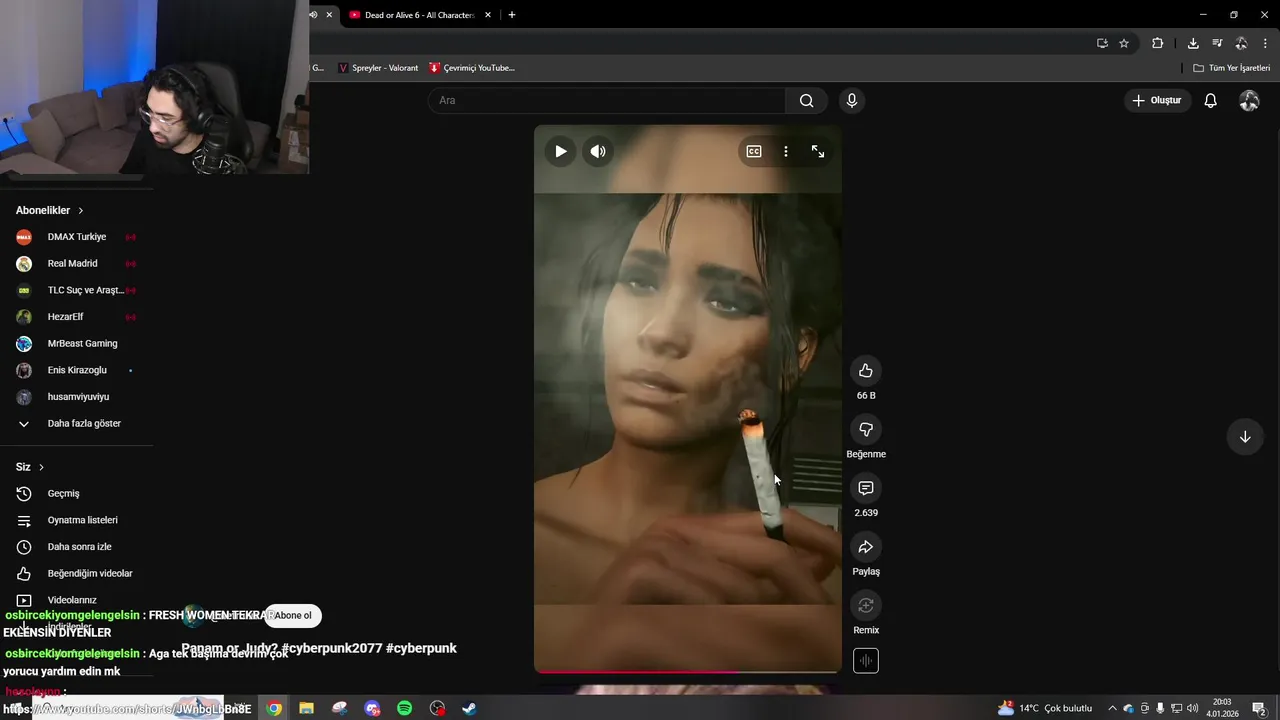Open Chrome downloads
Screen dimensions: 1280x720
[x=1193, y=43]
